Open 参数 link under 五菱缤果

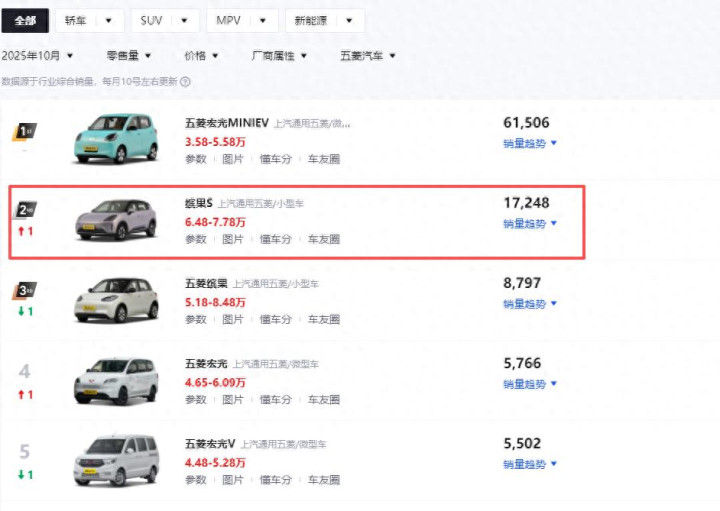click(196, 319)
